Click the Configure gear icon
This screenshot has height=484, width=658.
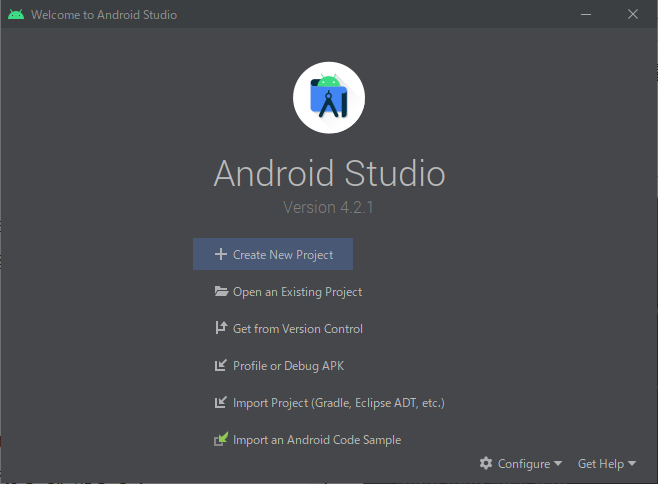[x=486, y=463]
